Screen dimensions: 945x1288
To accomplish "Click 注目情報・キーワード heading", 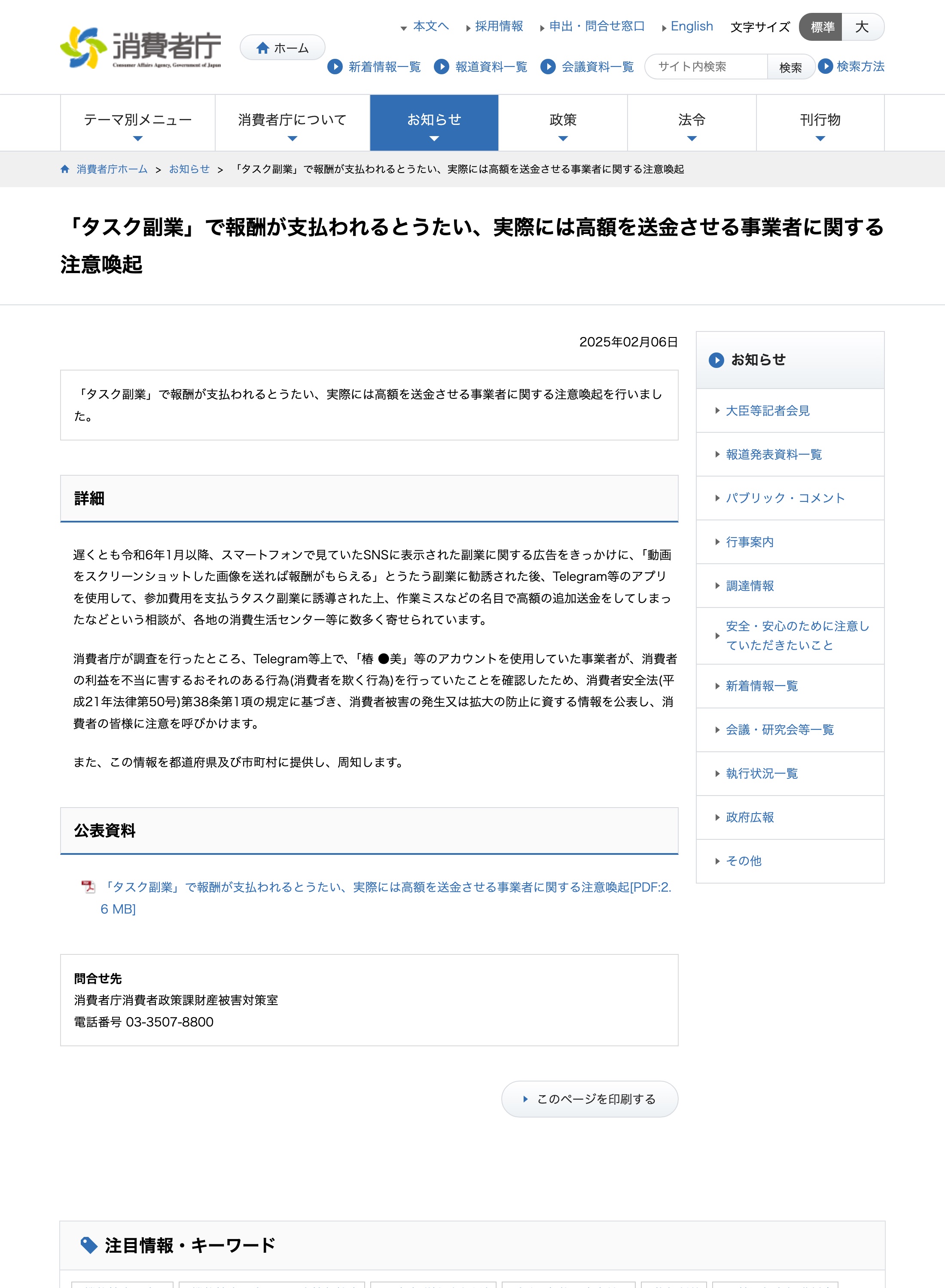I will [x=190, y=1245].
